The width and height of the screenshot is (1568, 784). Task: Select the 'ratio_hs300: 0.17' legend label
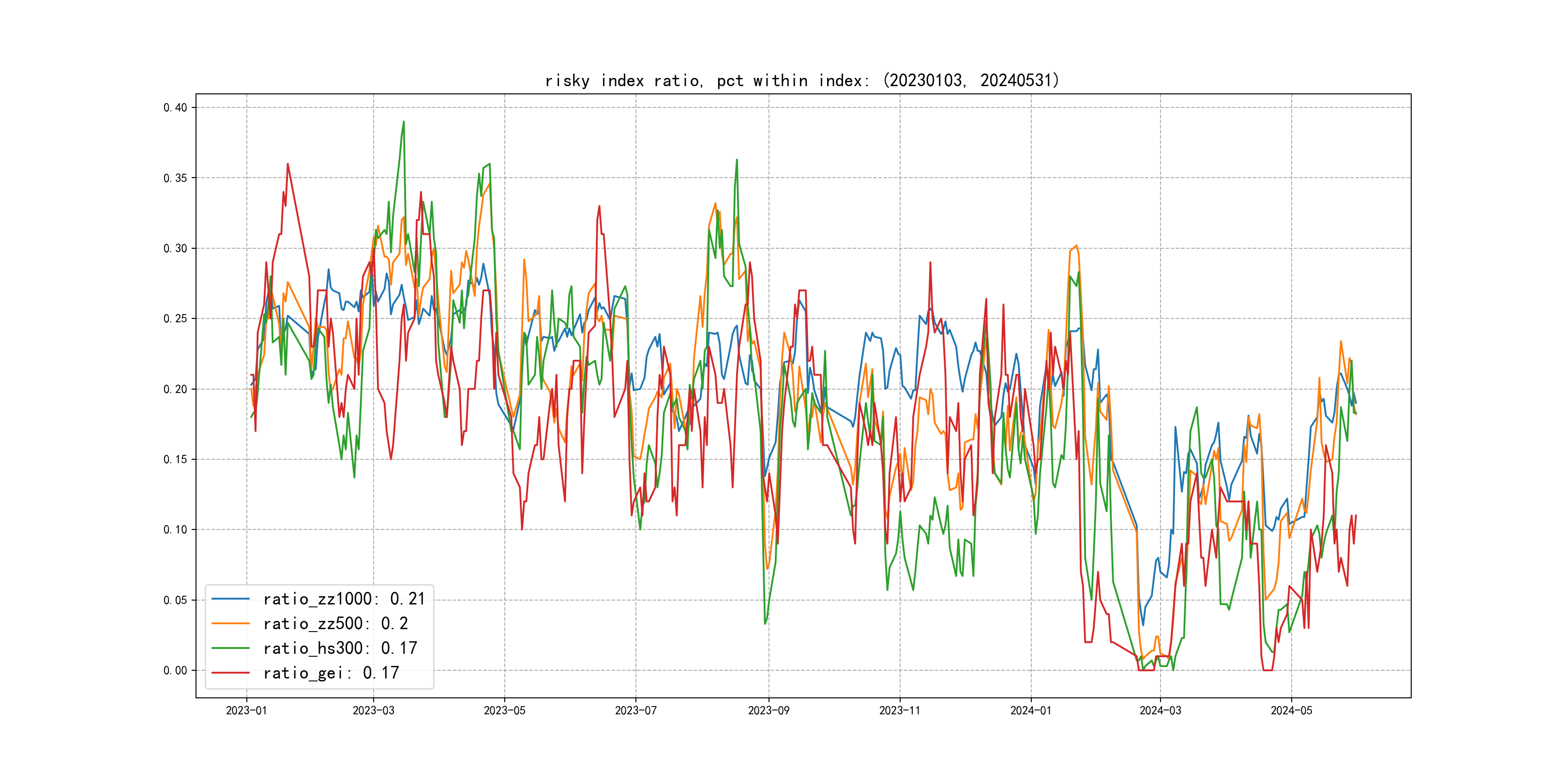pyautogui.click(x=340, y=648)
